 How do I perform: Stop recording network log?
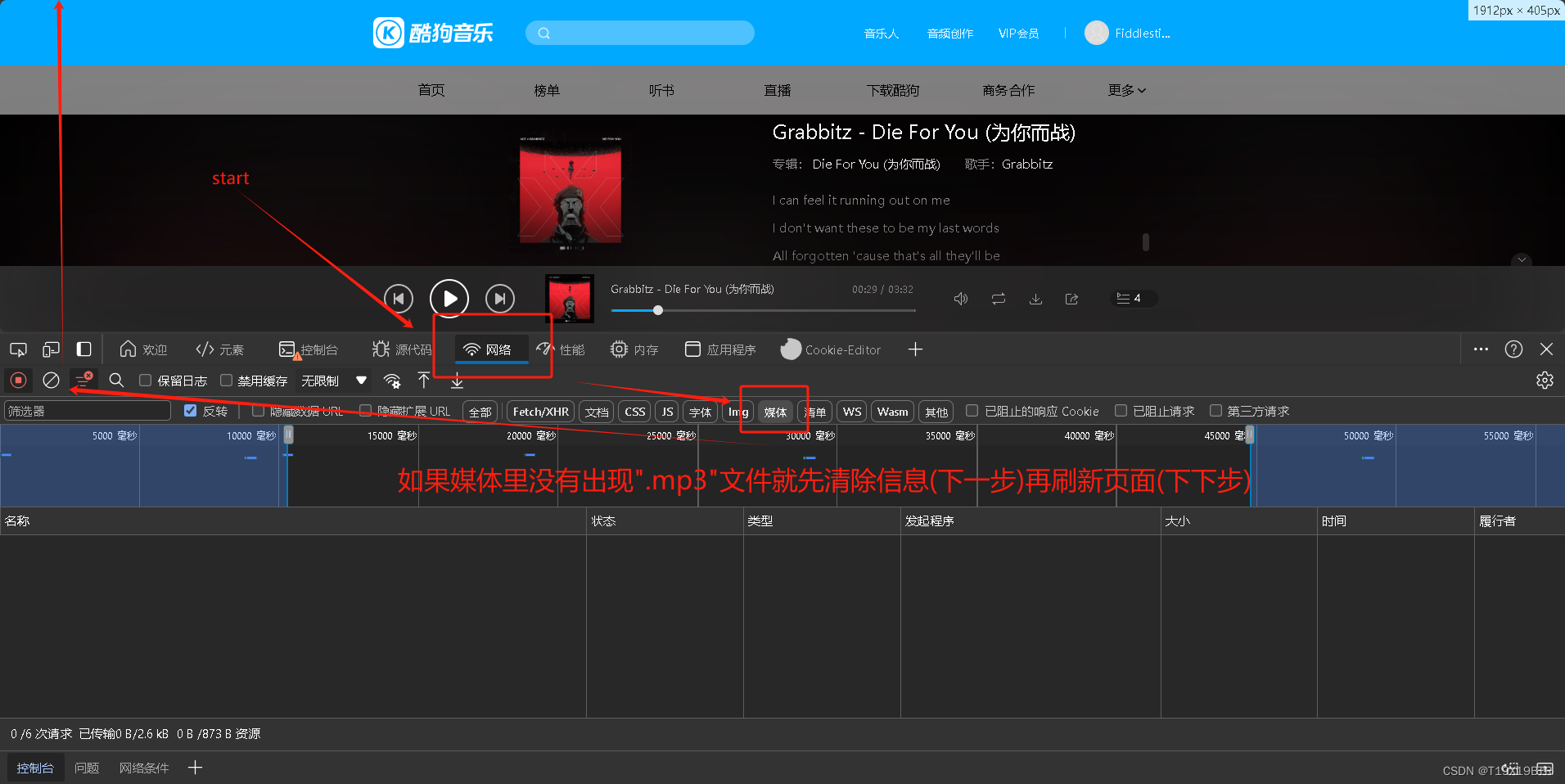coord(18,380)
